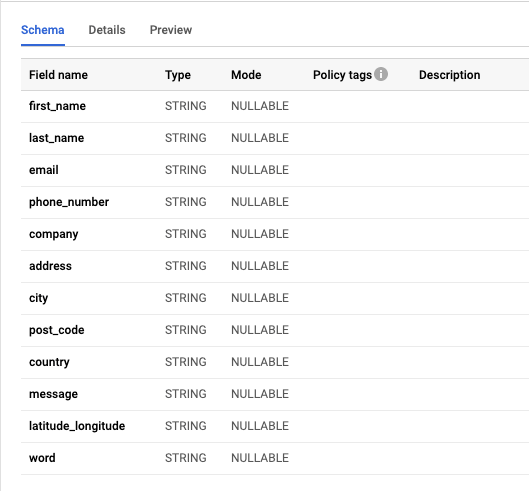Select the address field name
This screenshot has width=529, height=491.
pos(50,266)
